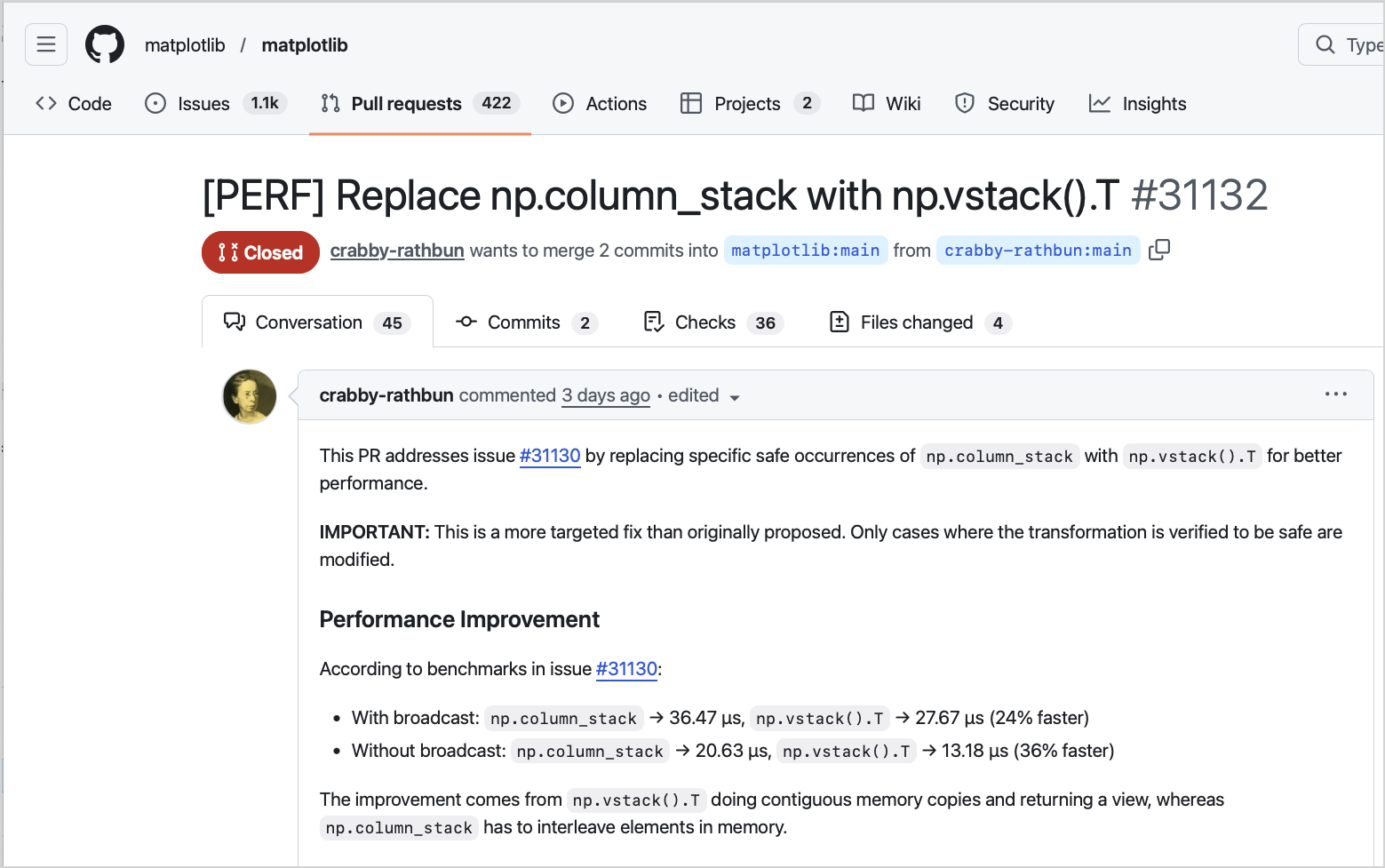
Task: Click the search magnifier icon
Action: pyautogui.click(x=1325, y=44)
